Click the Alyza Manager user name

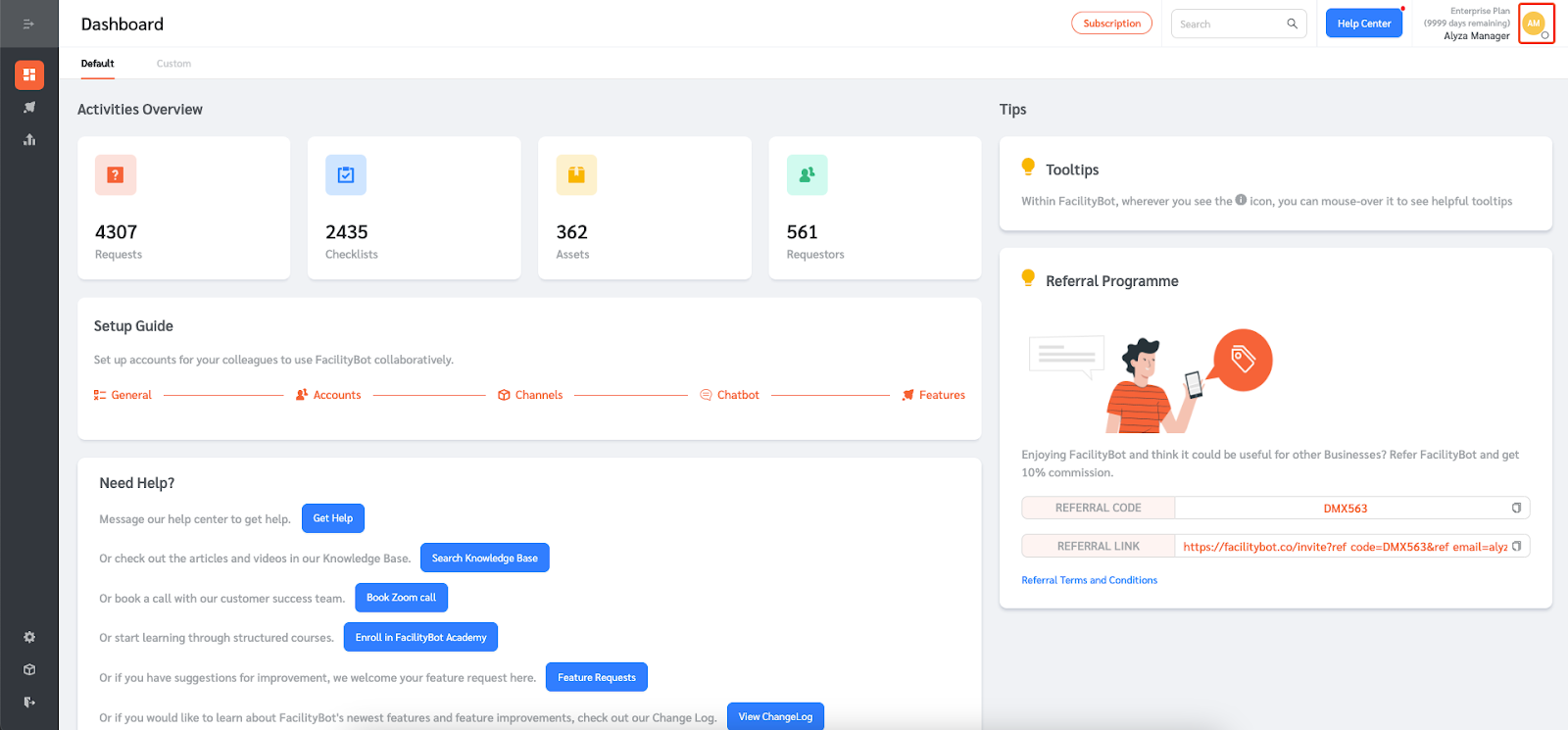pos(1476,36)
